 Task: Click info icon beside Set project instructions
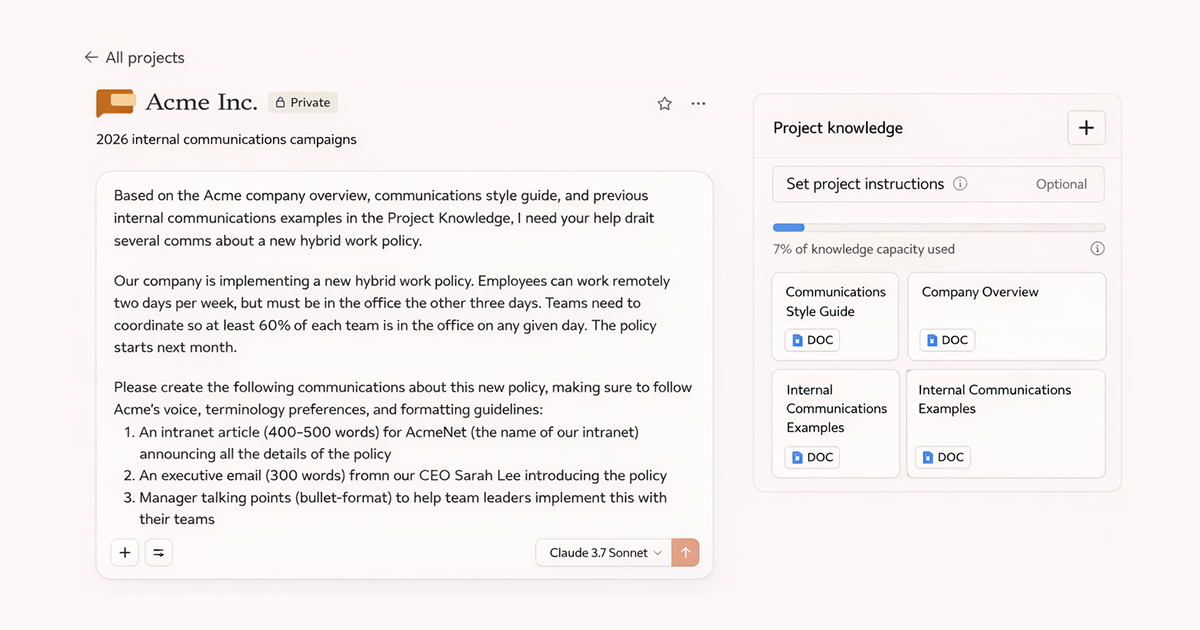pyautogui.click(x=960, y=184)
